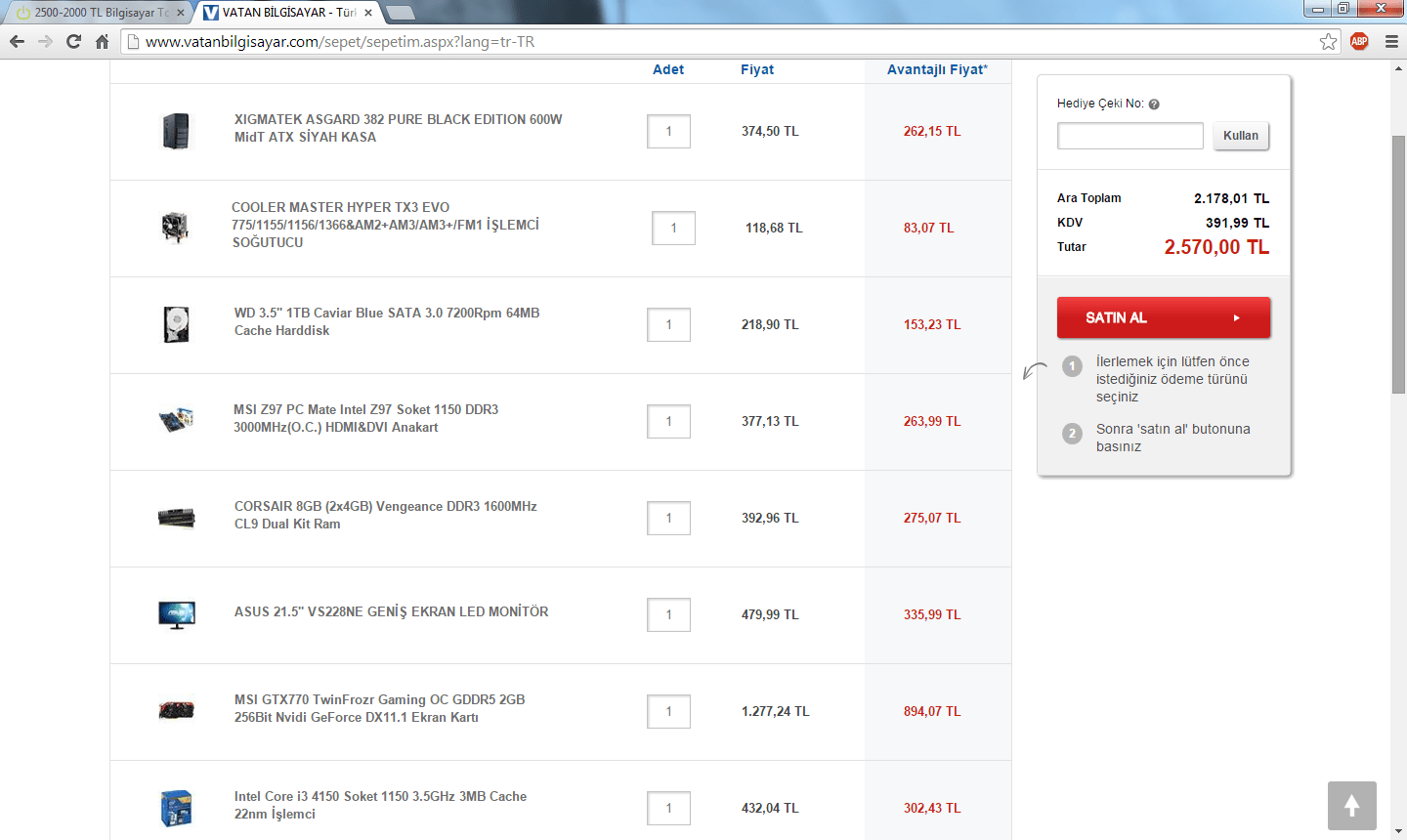Open the CORSAIR 8GB Vengeance product link
1407x840 pixels.
(386, 515)
